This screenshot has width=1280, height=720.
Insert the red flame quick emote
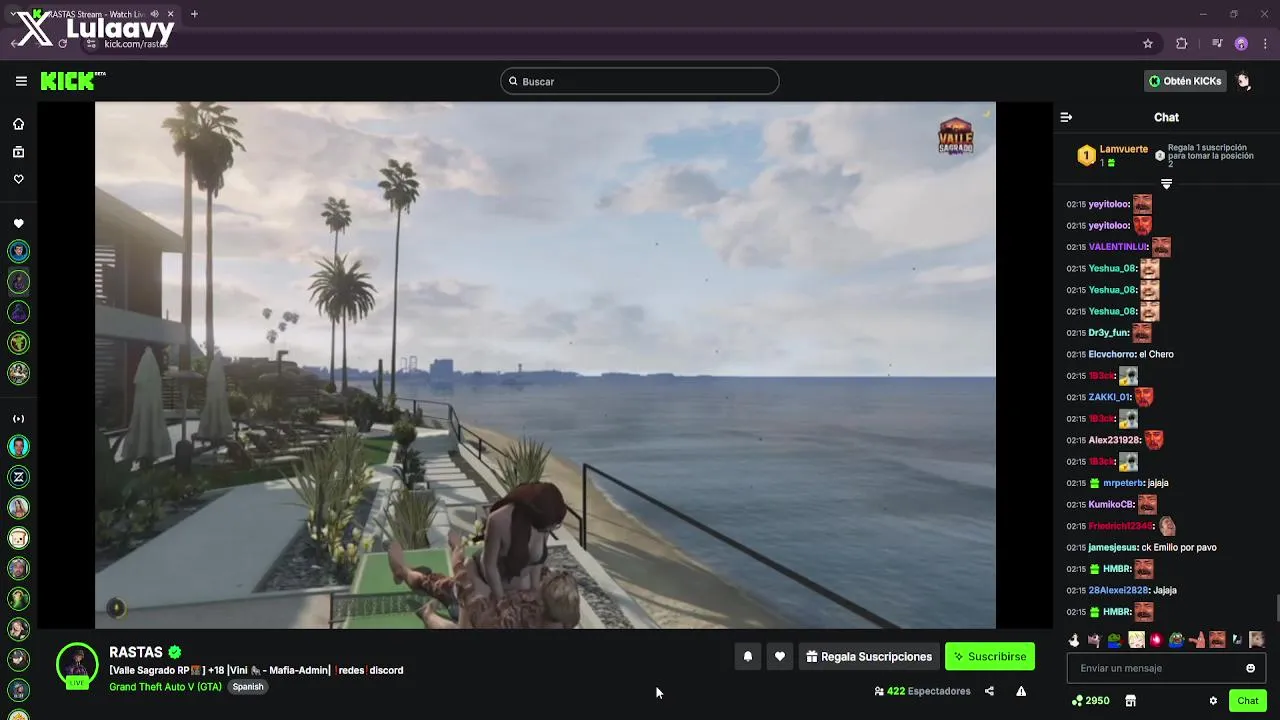(1156, 640)
